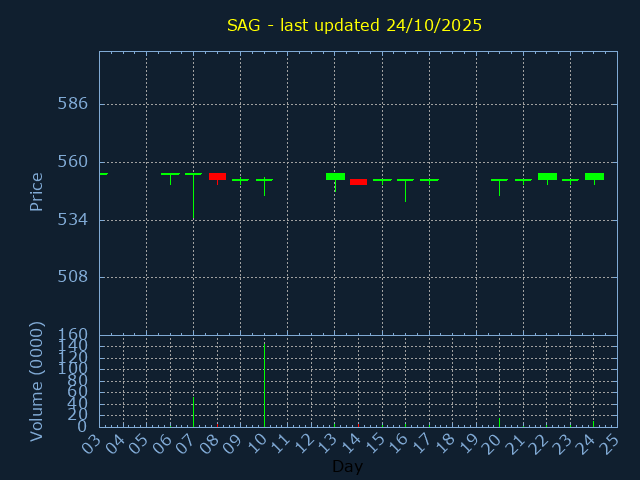Click the green candlestick on day 13

pos(335,176)
